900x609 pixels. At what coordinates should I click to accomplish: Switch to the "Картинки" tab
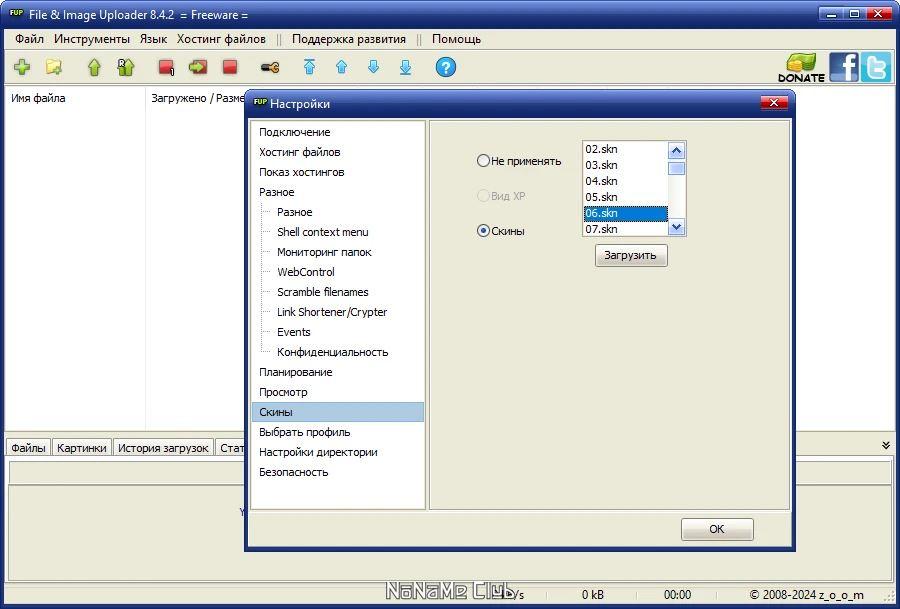pos(82,448)
